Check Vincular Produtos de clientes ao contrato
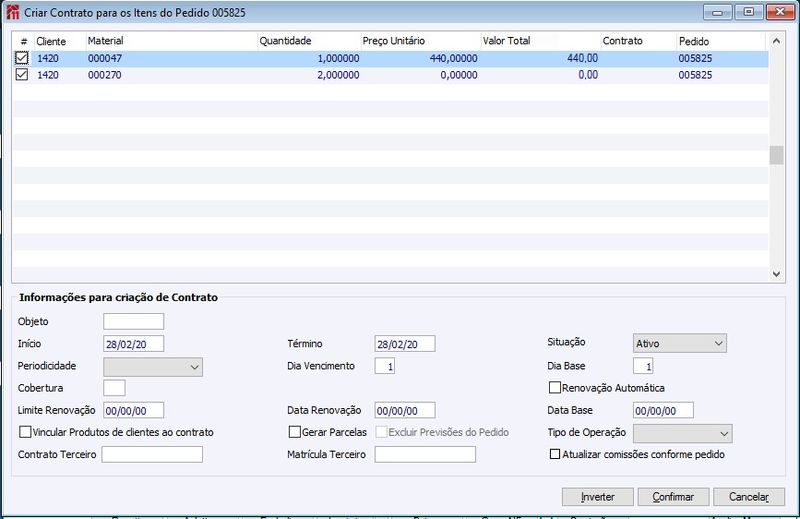The width and height of the screenshot is (800, 519). pyautogui.click(x=25, y=432)
